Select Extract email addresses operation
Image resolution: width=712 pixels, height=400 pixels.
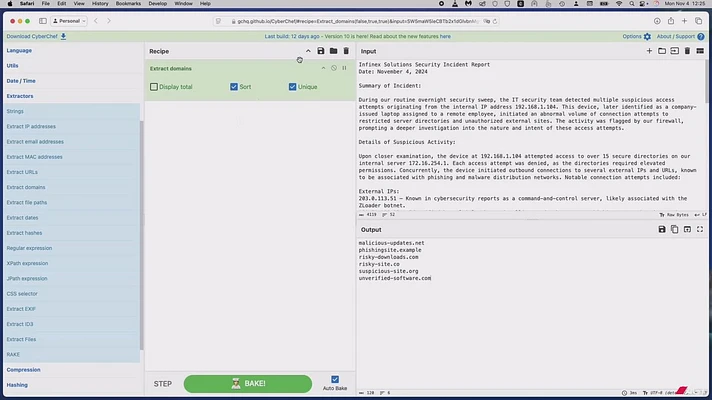click(72, 142)
